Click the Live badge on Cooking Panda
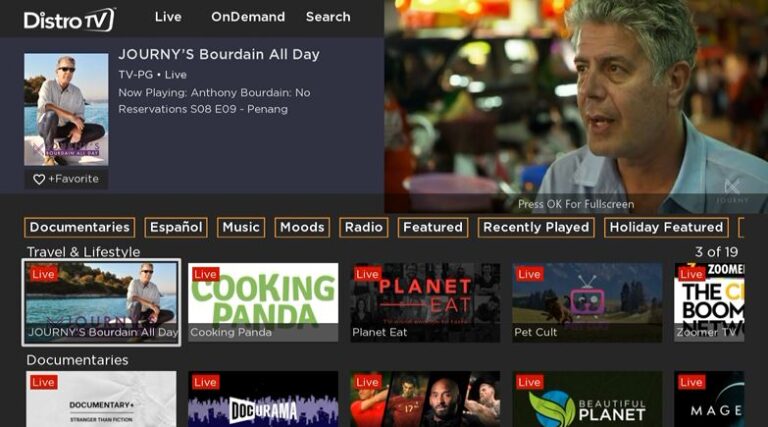Screen dimensions: 768x427 (205, 274)
